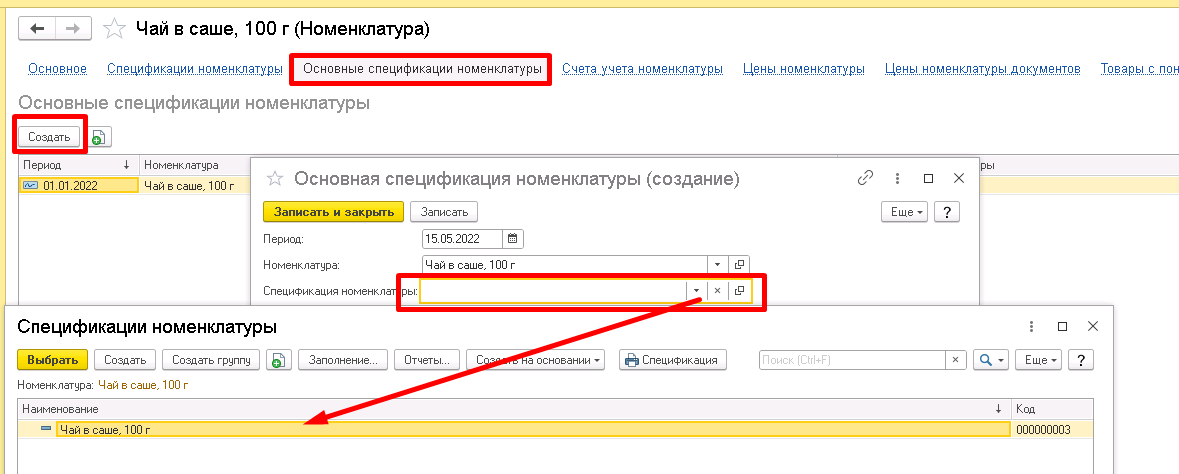Expand the Номенклатура field dropdown
Screen dimensions: 1179x474
point(717,265)
